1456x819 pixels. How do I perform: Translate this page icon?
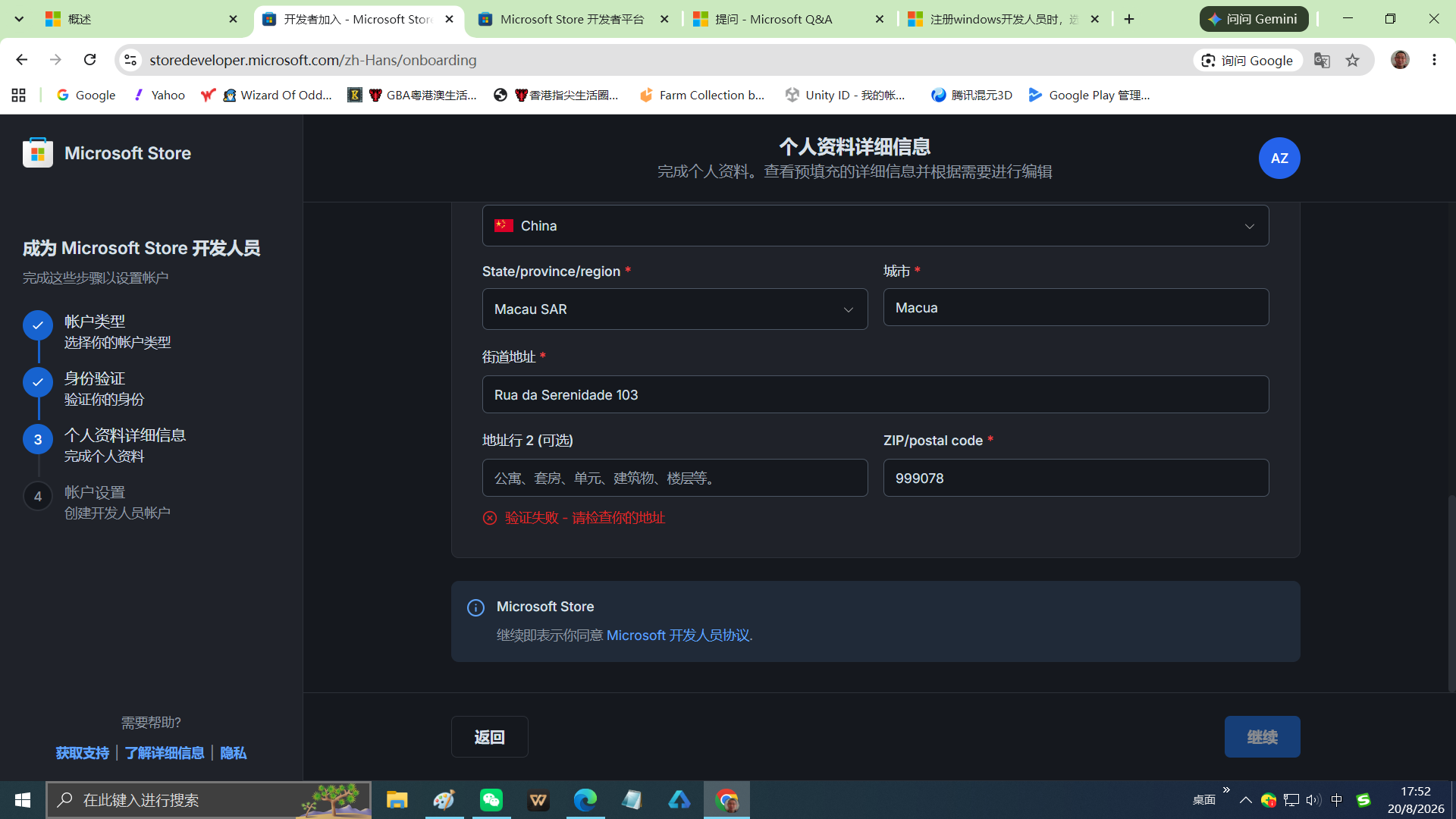(x=1322, y=60)
